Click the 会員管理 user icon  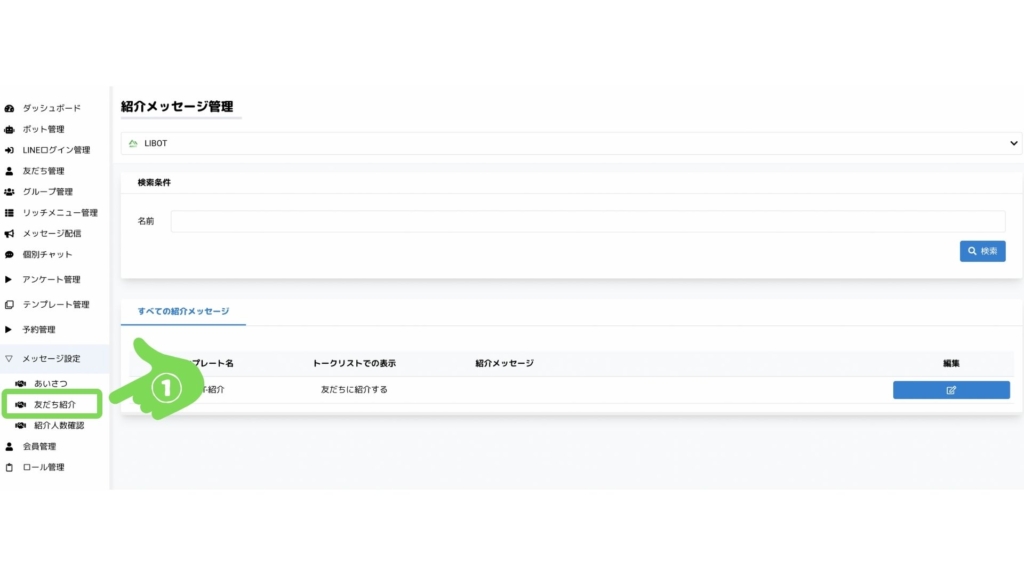9,447
